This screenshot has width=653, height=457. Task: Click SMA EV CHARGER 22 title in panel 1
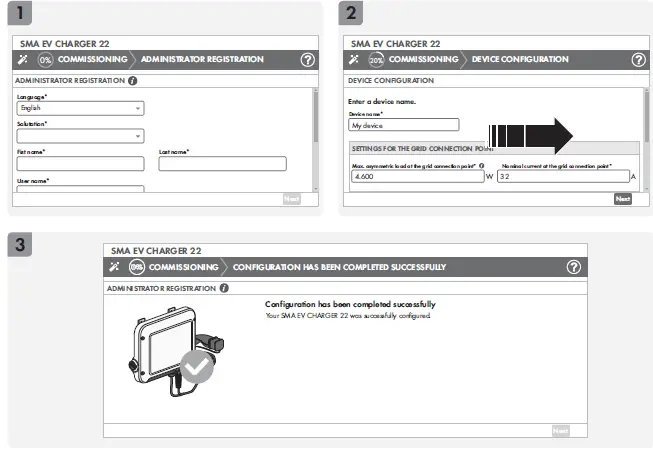(x=65, y=44)
